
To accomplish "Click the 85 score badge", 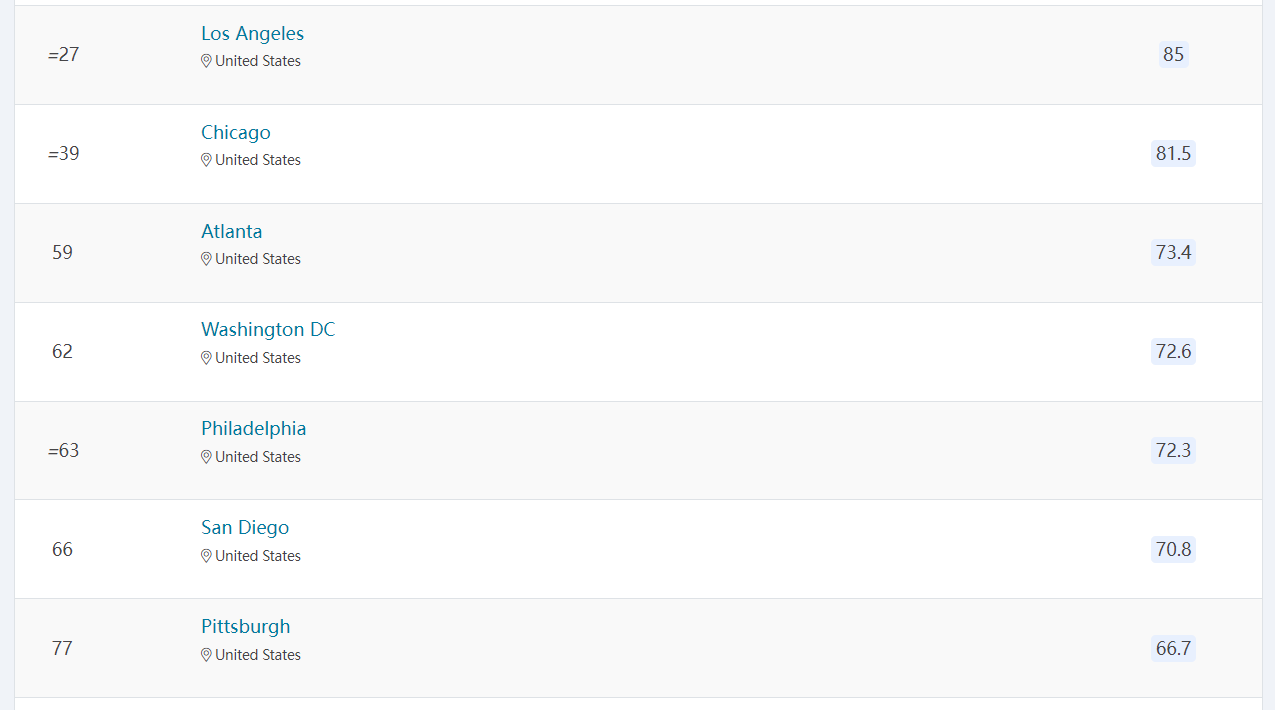I will (1174, 54).
